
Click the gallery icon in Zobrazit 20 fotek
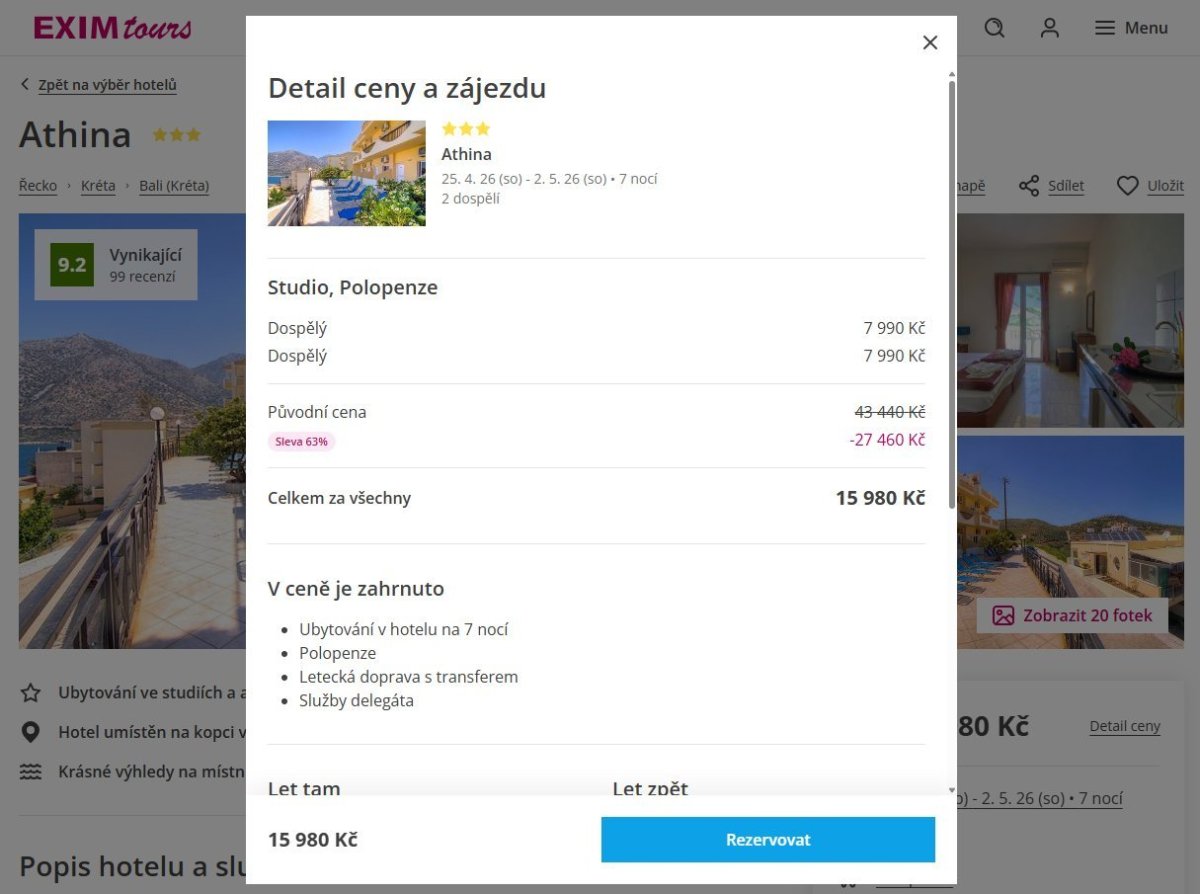[1003, 615]
